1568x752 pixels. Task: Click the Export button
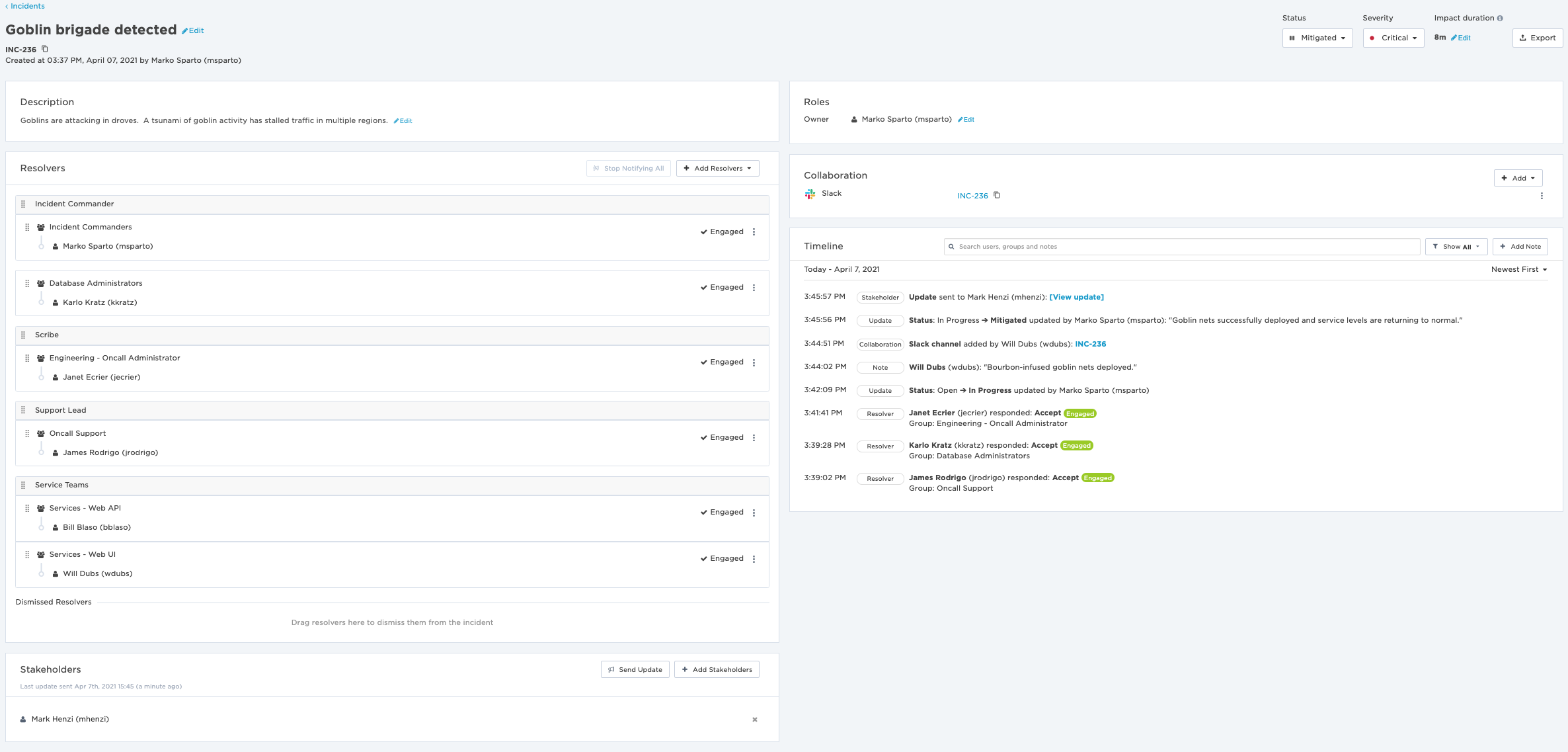[x=1537, y=38]
